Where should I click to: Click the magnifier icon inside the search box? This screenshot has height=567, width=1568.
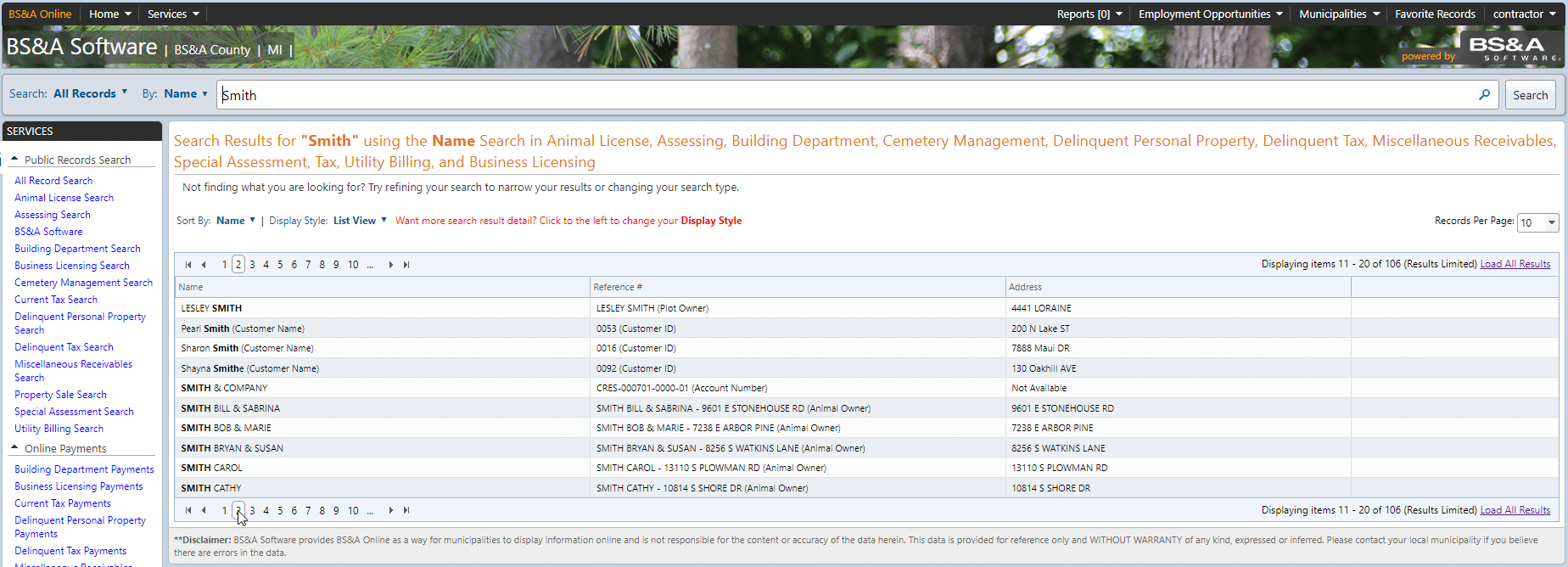click(x=1484, y=95)
